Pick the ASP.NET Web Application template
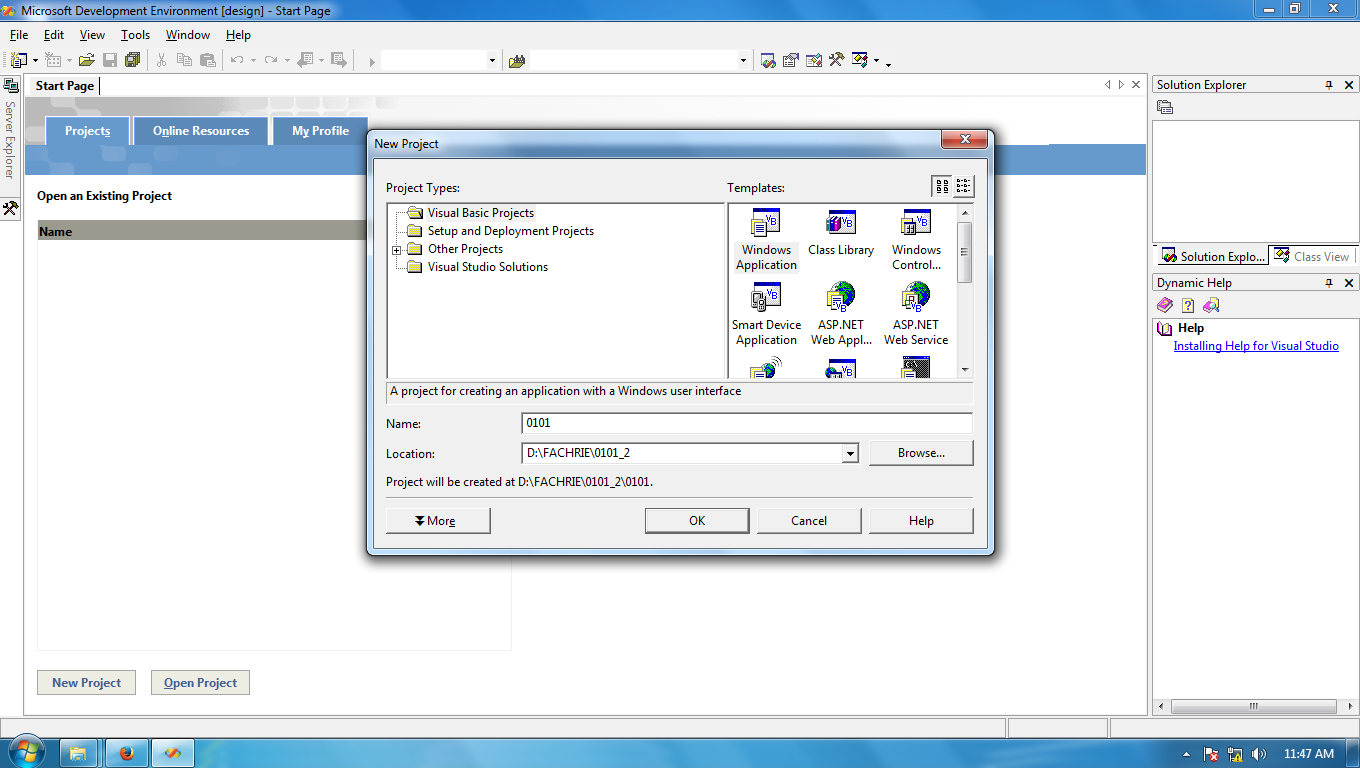This screenshot has height=768, width=1360. coord(841,315)
